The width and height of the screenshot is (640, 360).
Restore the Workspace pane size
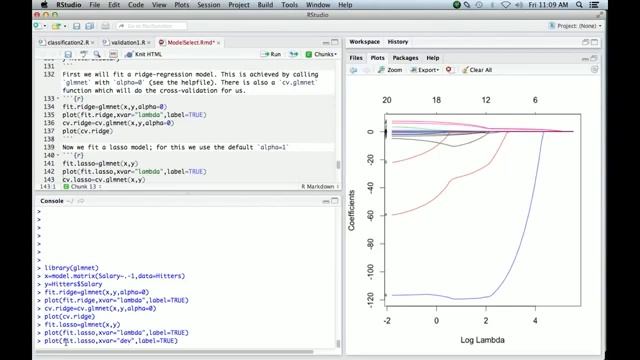pos(585,42)
